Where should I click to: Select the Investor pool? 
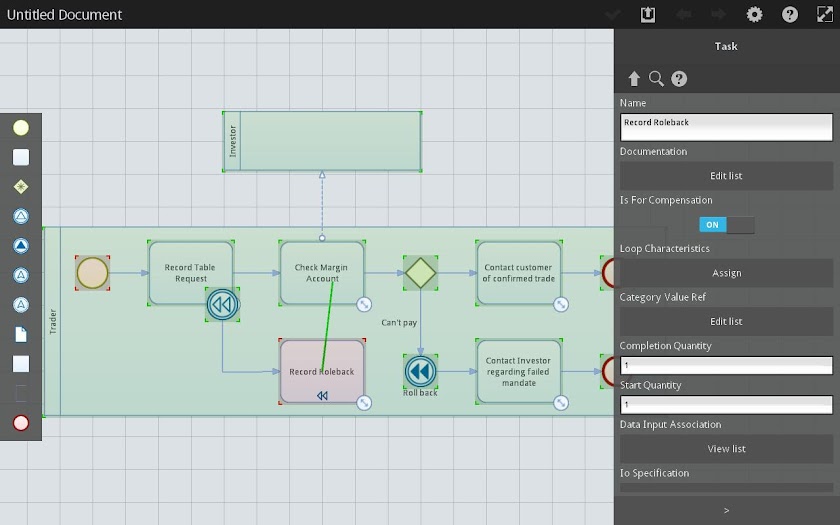click(x=322, y=141)
